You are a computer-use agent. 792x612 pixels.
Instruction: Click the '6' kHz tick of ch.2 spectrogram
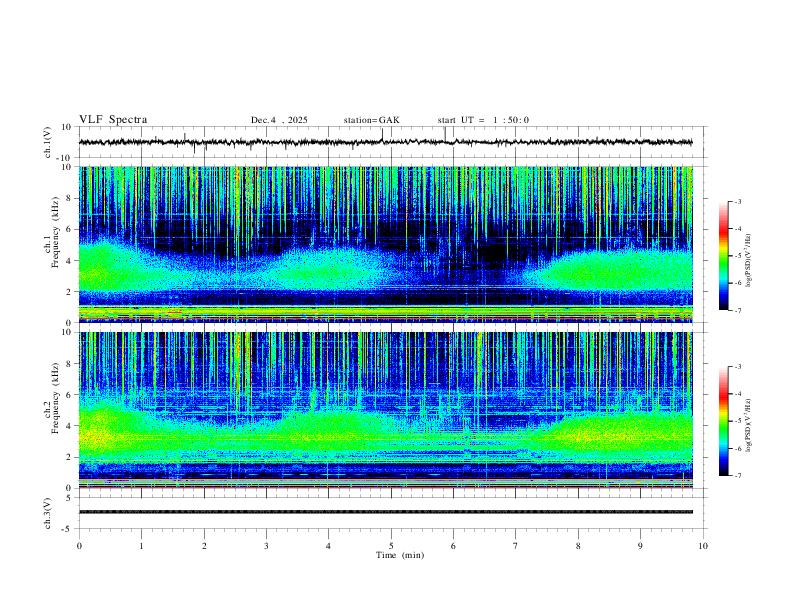[x=69, y=395]
